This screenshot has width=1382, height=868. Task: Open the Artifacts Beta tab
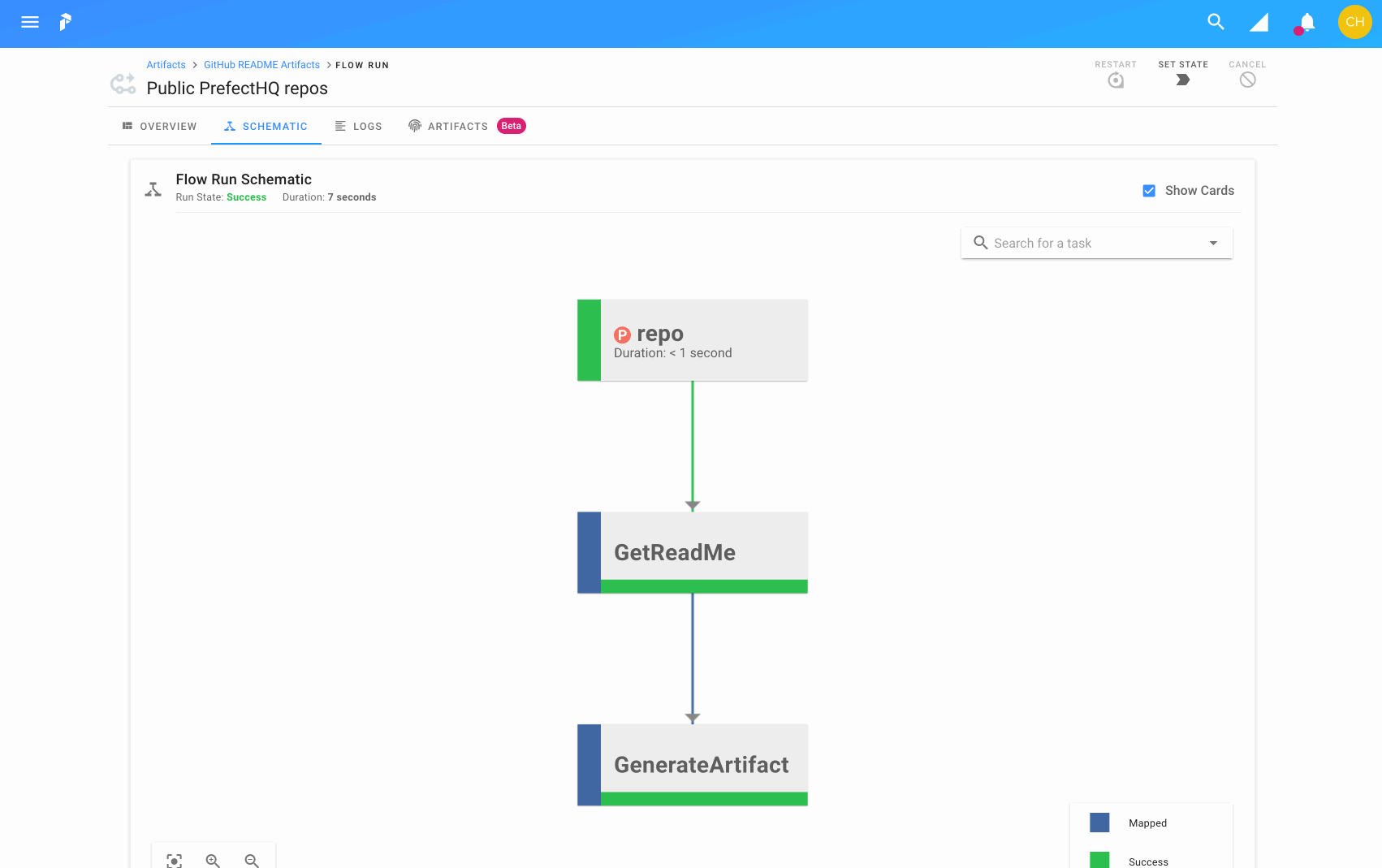467,126
